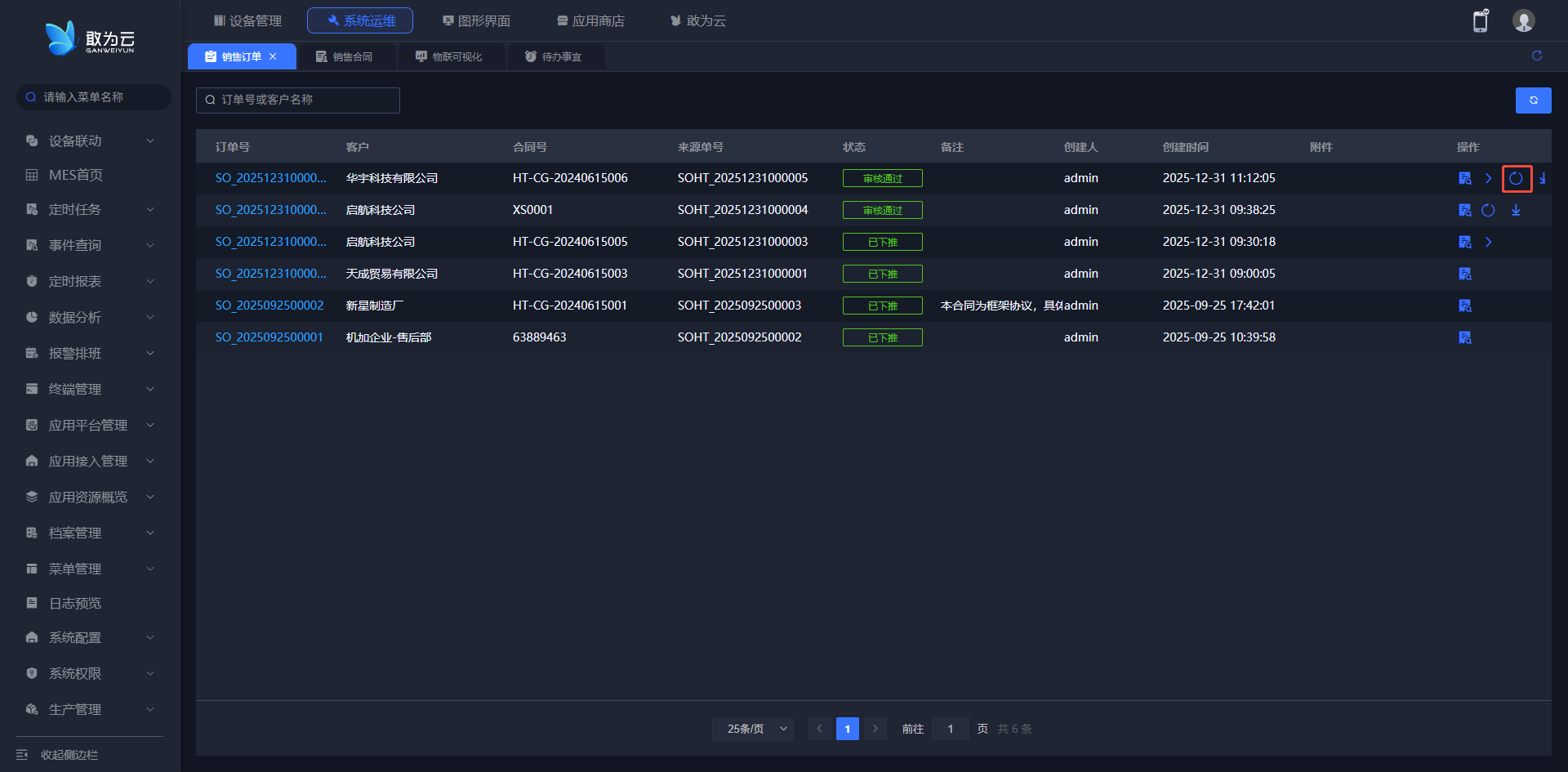Click the blue refresh button above table
The height and width of the screenshot is (772, 1568).
(1533, 100)
